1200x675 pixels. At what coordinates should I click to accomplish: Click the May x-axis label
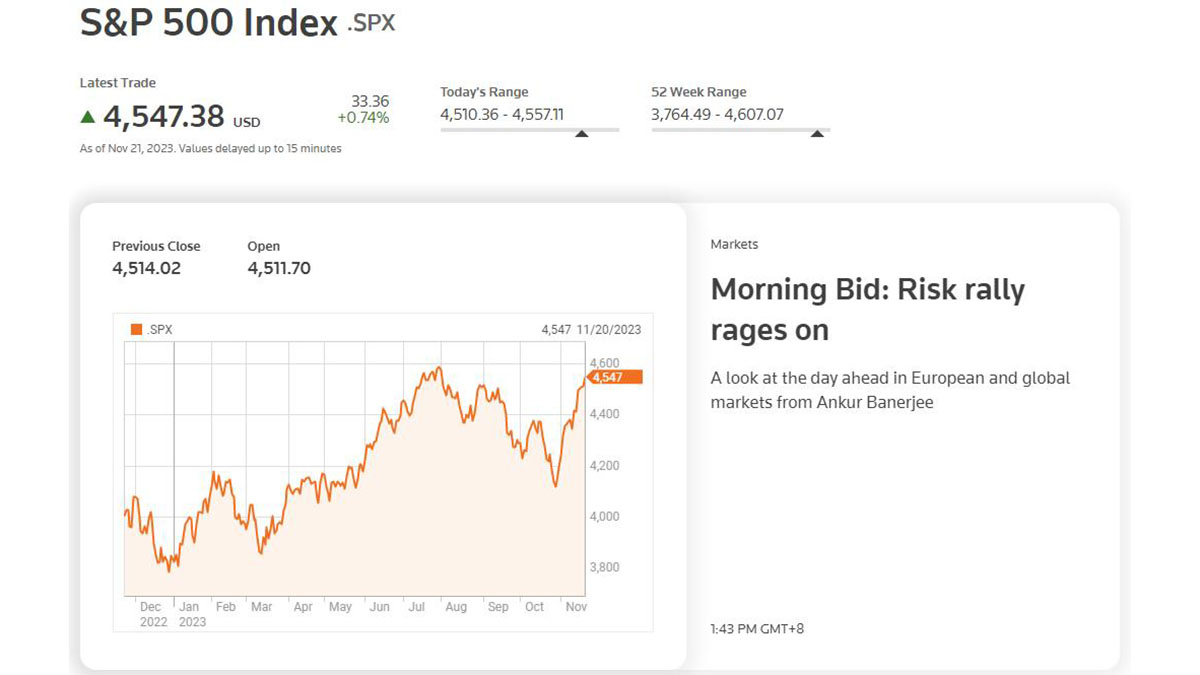pyautogui.click(x=340, y=607)
